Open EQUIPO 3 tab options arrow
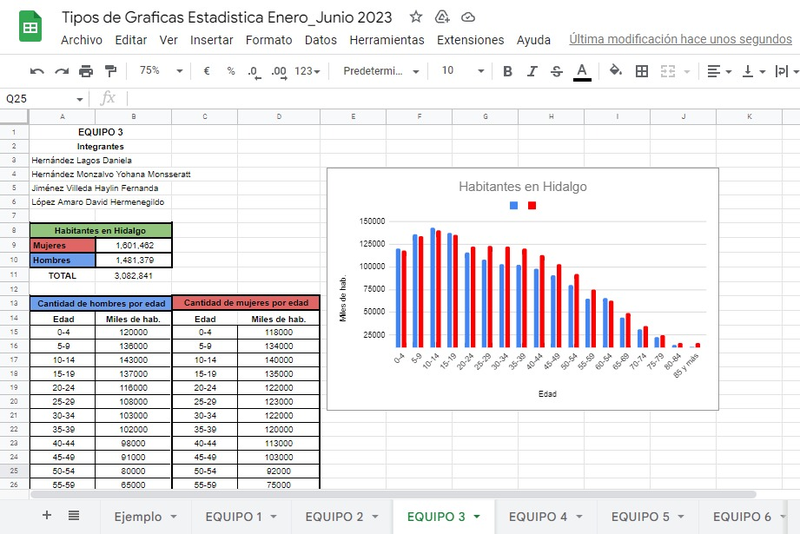This screenshot has width=800, height=534. pyautogui.click(x=477, y=517)
